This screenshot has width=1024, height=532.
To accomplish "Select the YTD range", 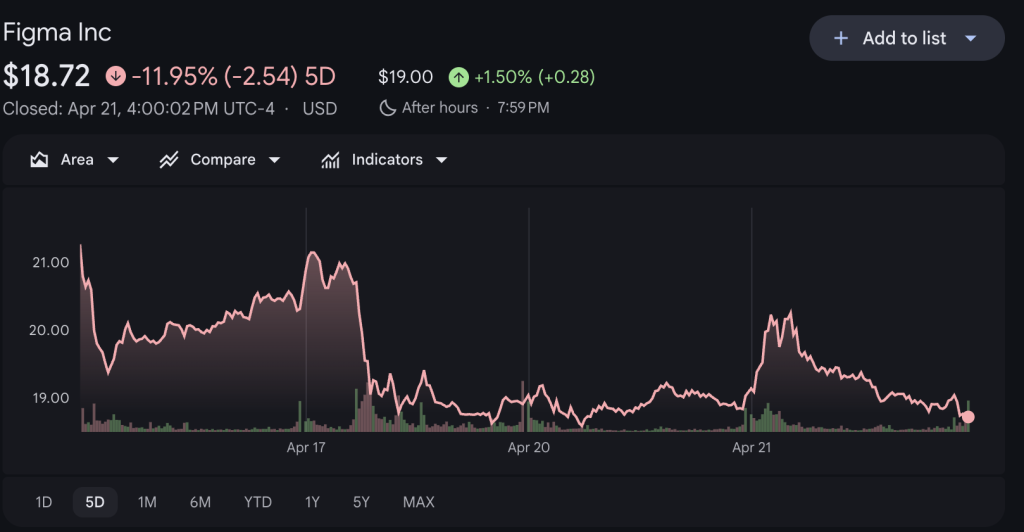I will pyautogui.click(x=257, y=502).
